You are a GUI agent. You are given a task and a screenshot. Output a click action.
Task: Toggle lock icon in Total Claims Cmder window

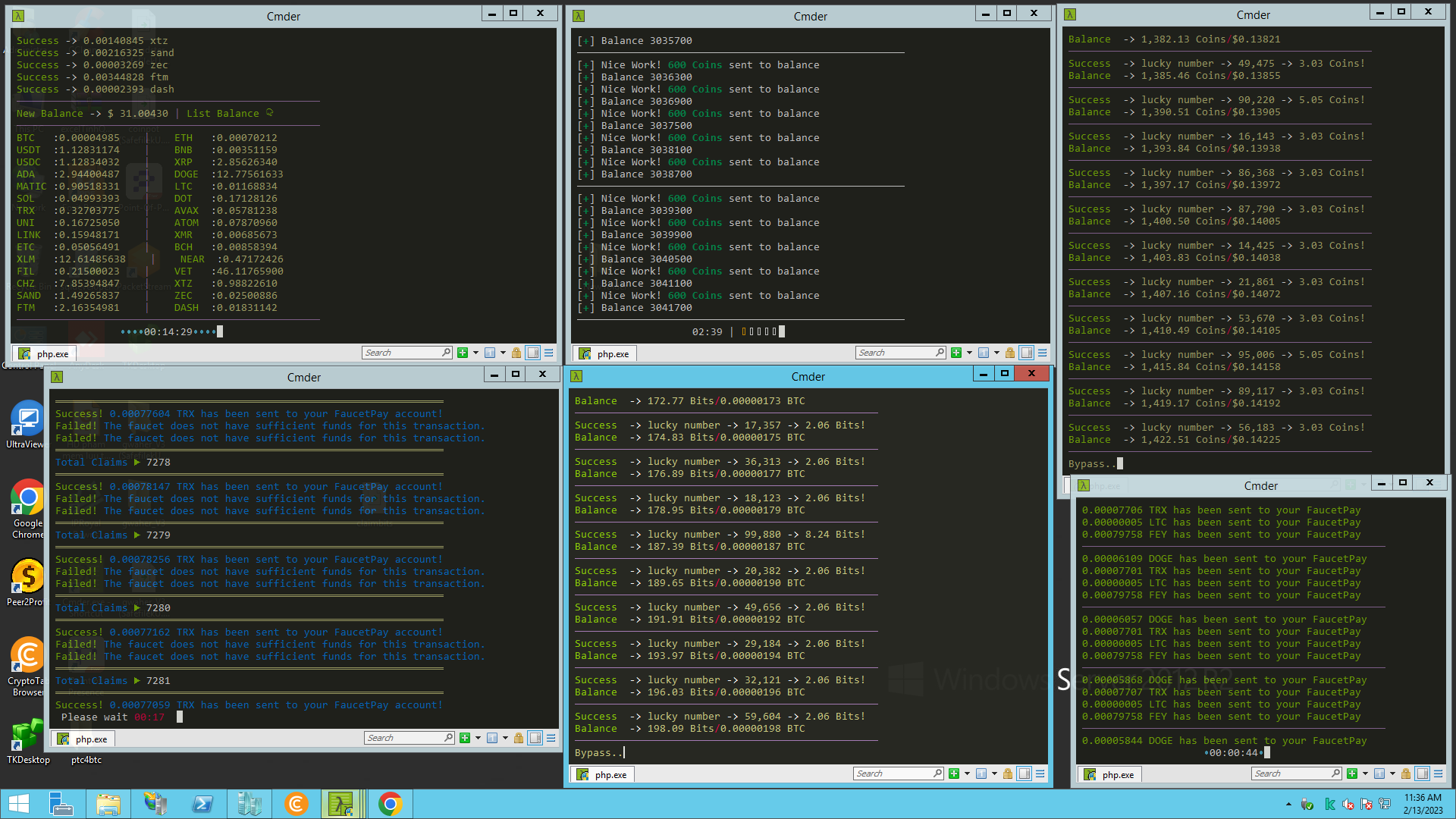click(x=519, y=738)
